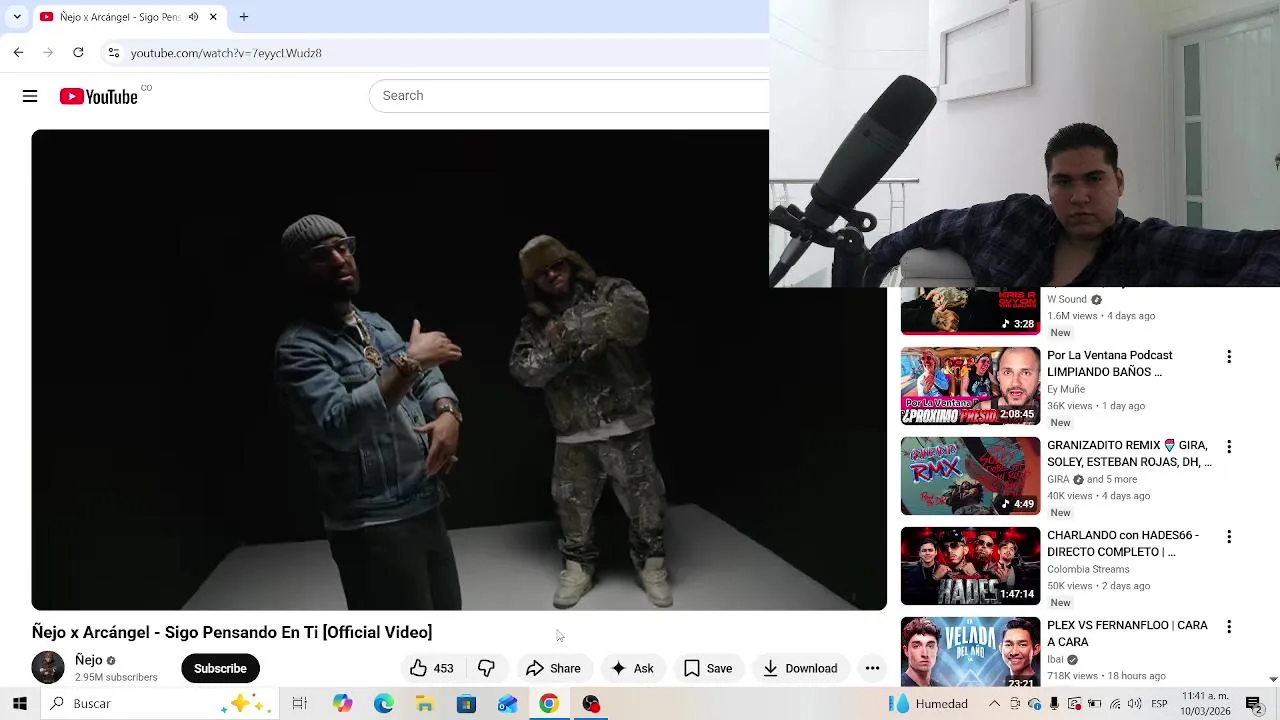This screenshot has width=1280, height=720.
Task: Play the W Sound 3:28 video thumbnail
Action: 970,311
